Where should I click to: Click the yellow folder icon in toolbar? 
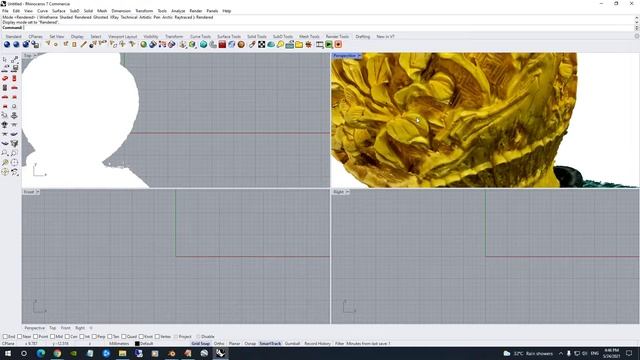click(x=299, y=44)
